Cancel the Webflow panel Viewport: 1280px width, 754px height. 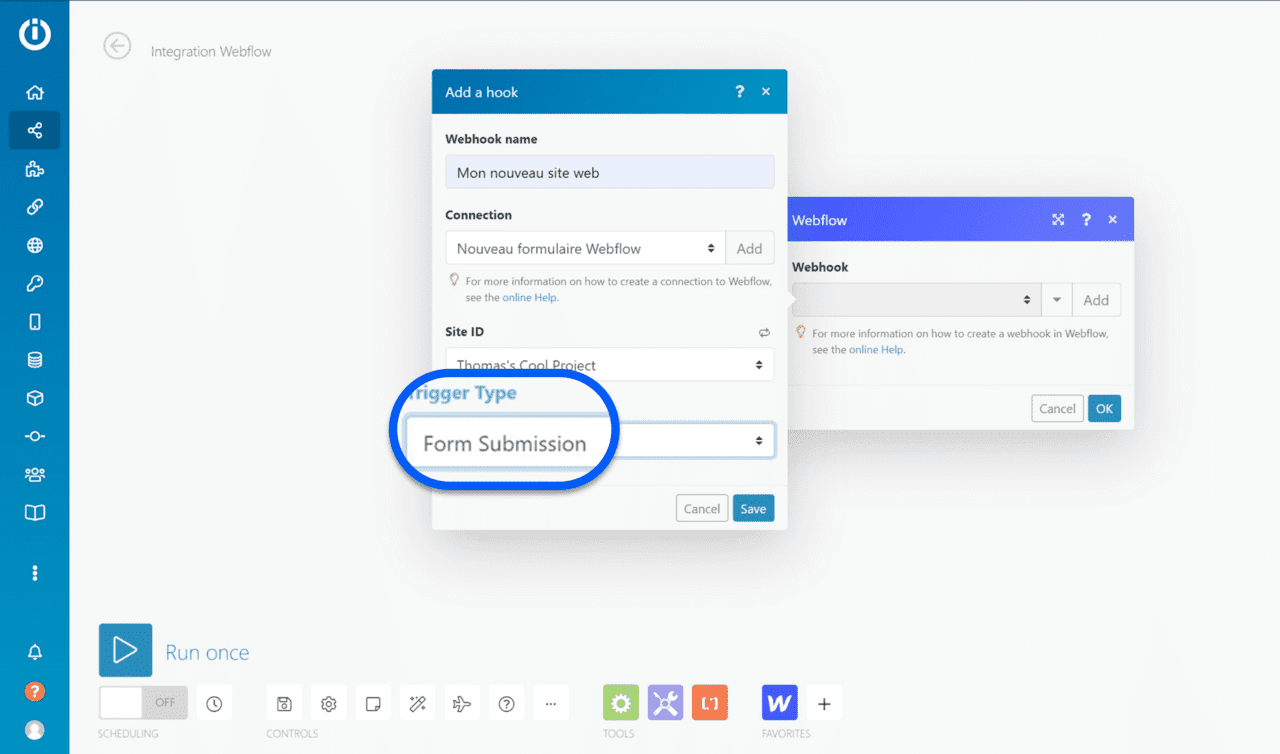coord(1058,408)
